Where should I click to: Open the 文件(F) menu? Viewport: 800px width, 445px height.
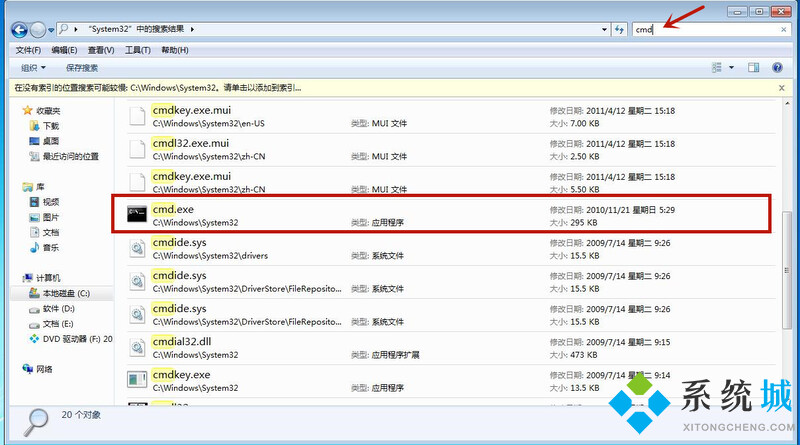(28, 50)
